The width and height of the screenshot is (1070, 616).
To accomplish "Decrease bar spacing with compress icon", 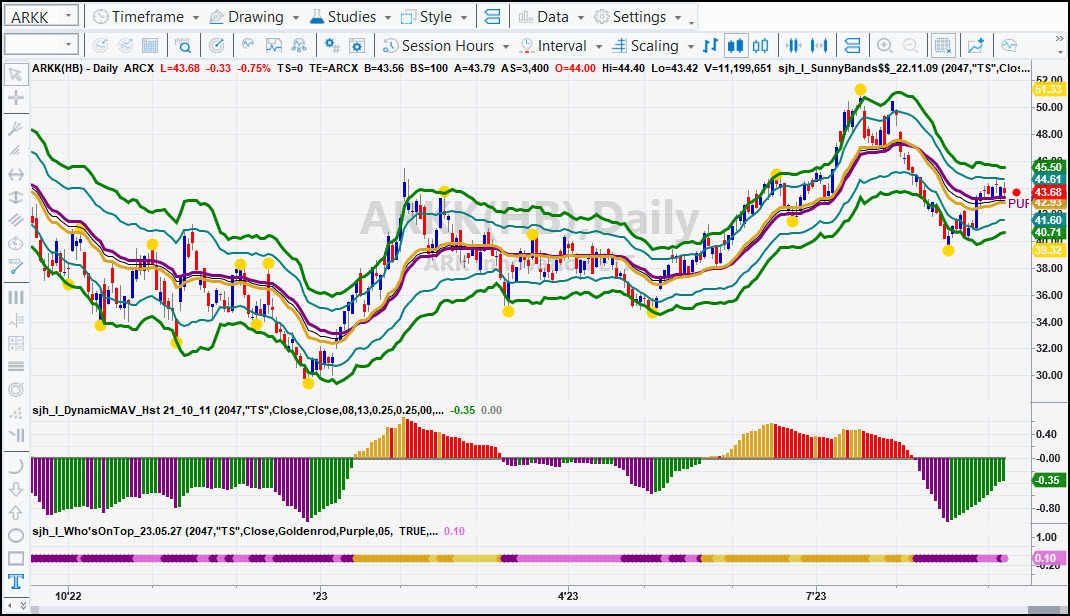I will (793, 46).
